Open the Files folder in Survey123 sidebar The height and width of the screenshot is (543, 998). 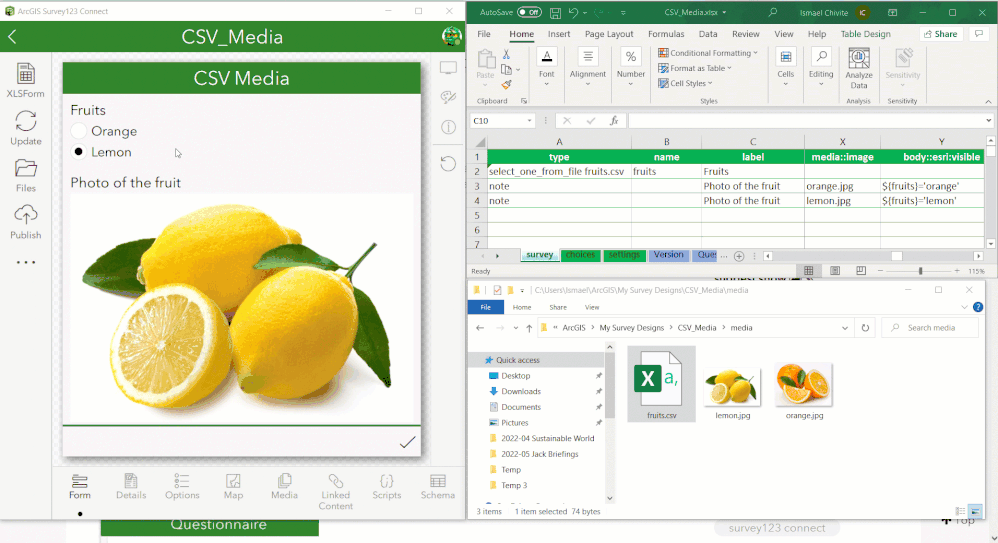tap(25, 175)
